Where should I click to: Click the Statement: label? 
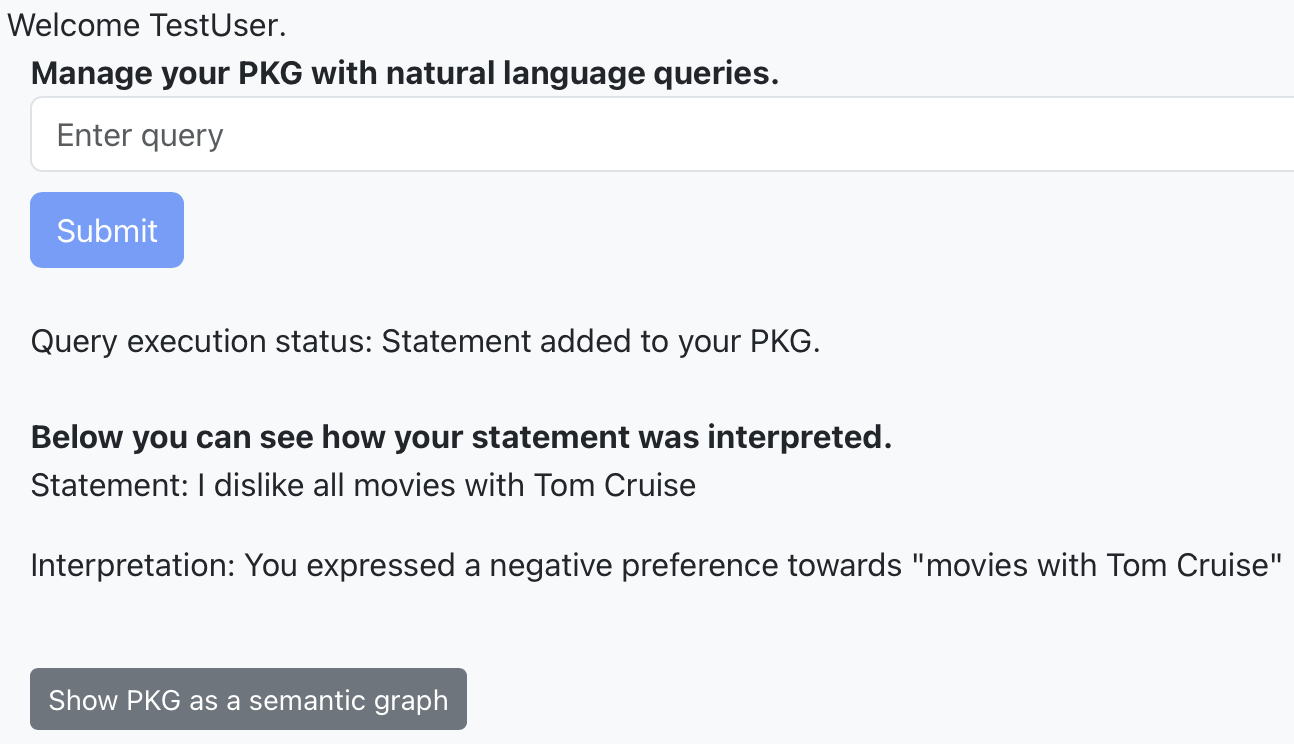coord(110,486)
